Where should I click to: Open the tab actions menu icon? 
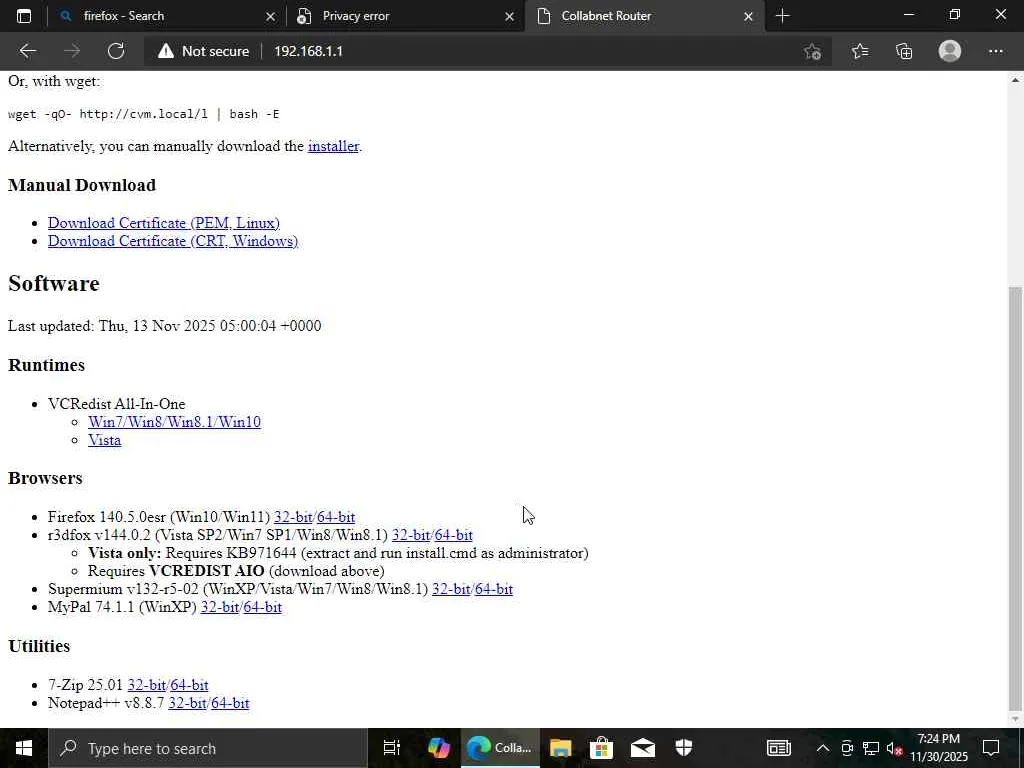(x=24, y=16)
